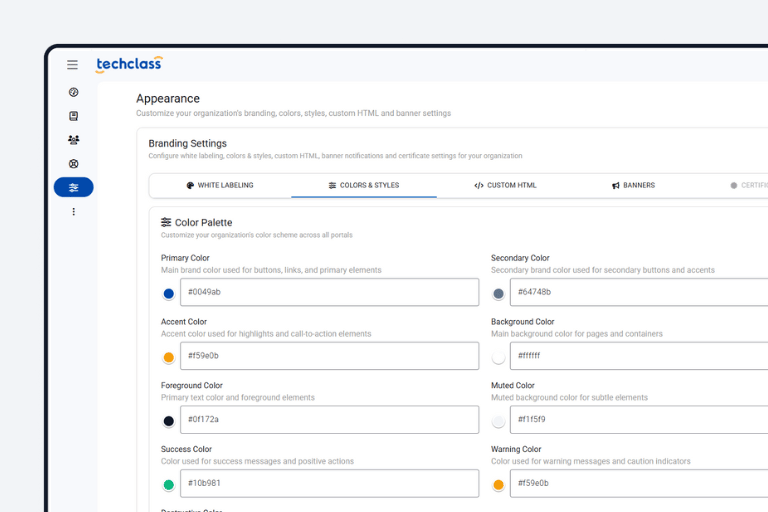Click the Warning Color label
Viewport: 768px width, 512px height.
click(516, 449)
